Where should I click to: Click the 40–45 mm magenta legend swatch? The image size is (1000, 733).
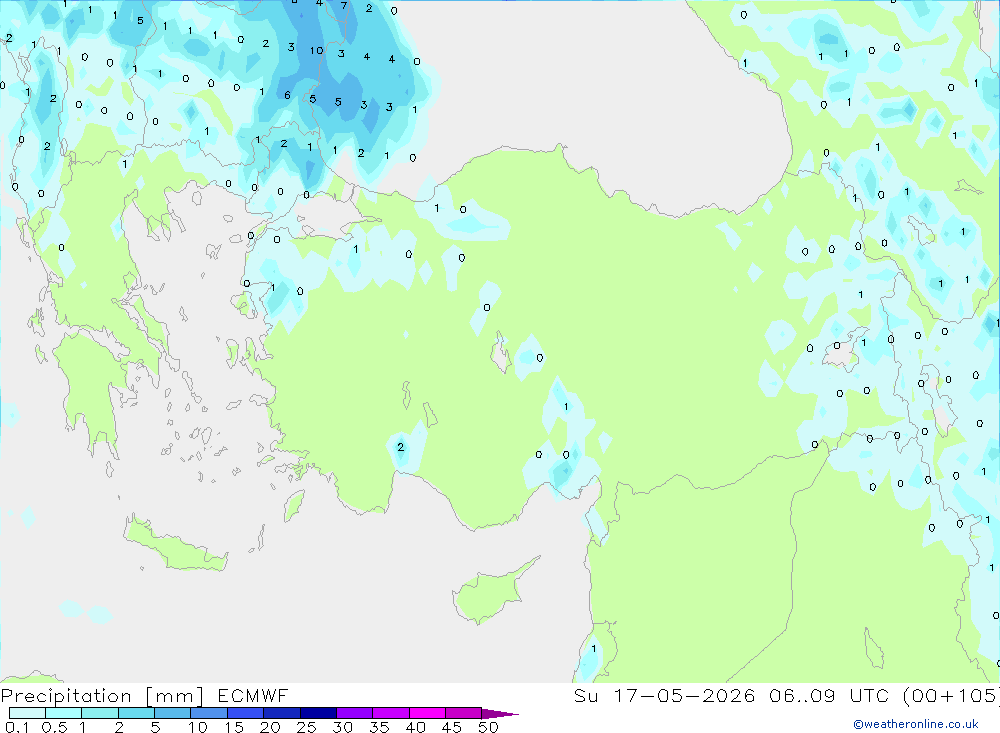(427, 713)
